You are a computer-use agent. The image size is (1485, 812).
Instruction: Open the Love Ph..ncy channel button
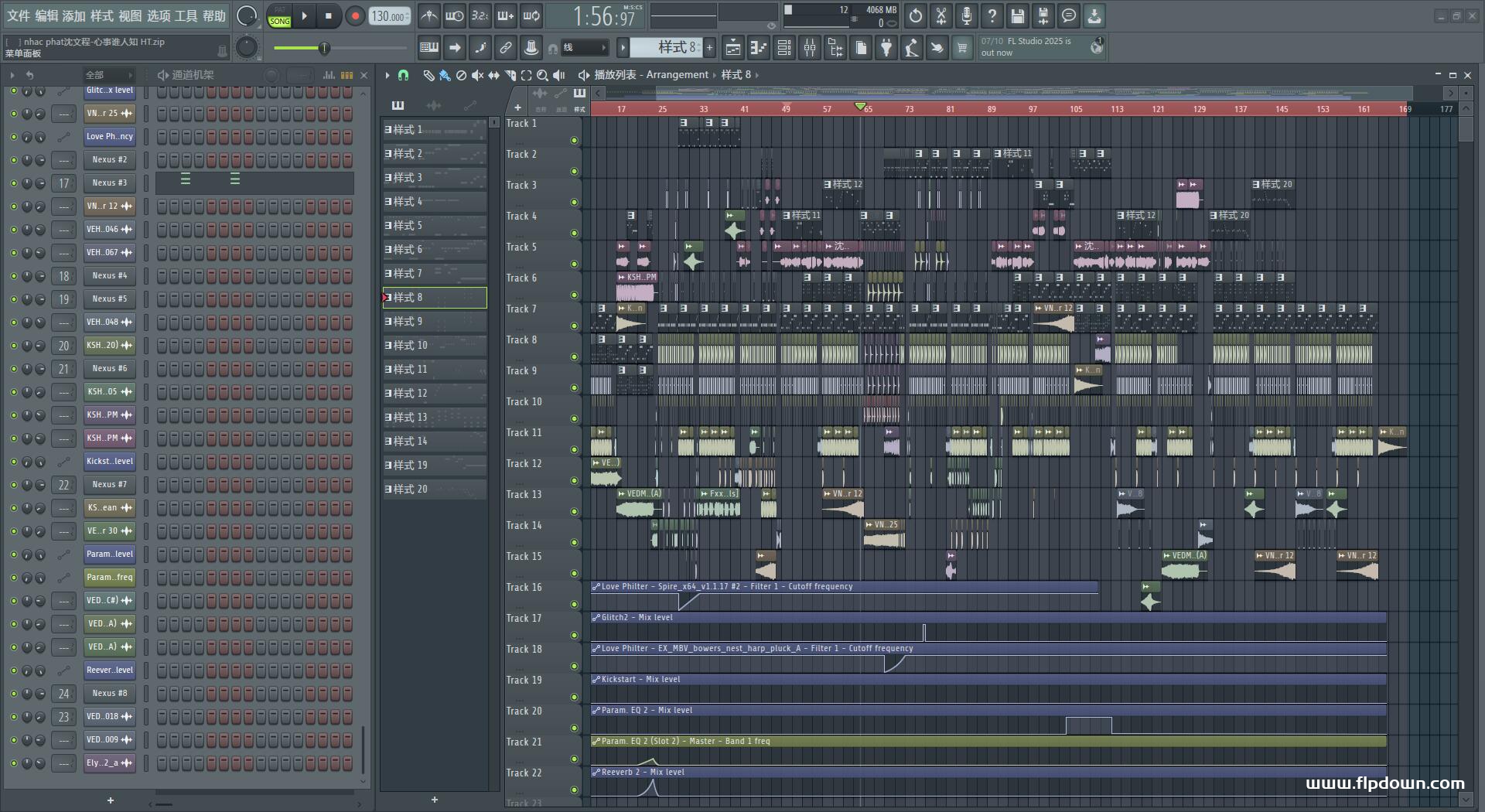pyautogui.click(x=109, y=136)
